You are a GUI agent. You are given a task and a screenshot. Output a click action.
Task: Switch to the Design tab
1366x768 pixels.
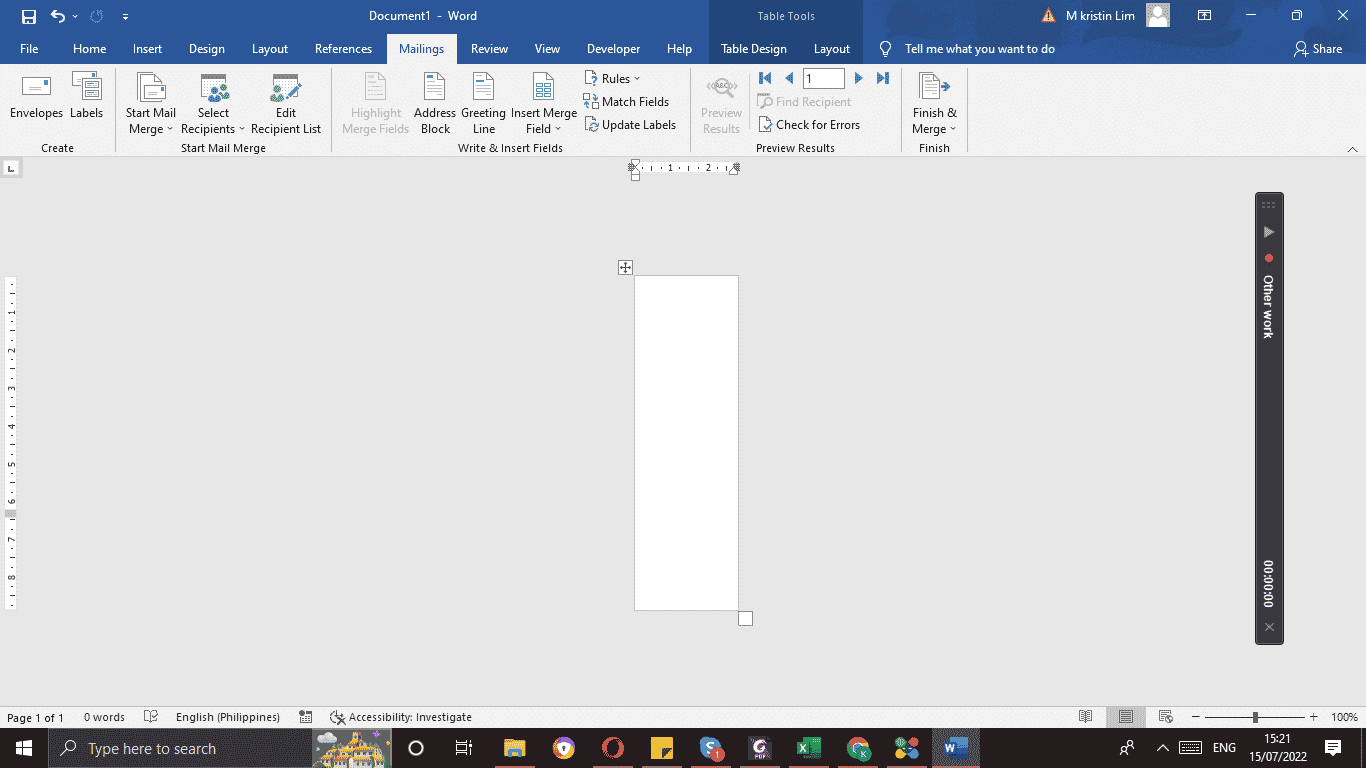click(x=207, y=49)
